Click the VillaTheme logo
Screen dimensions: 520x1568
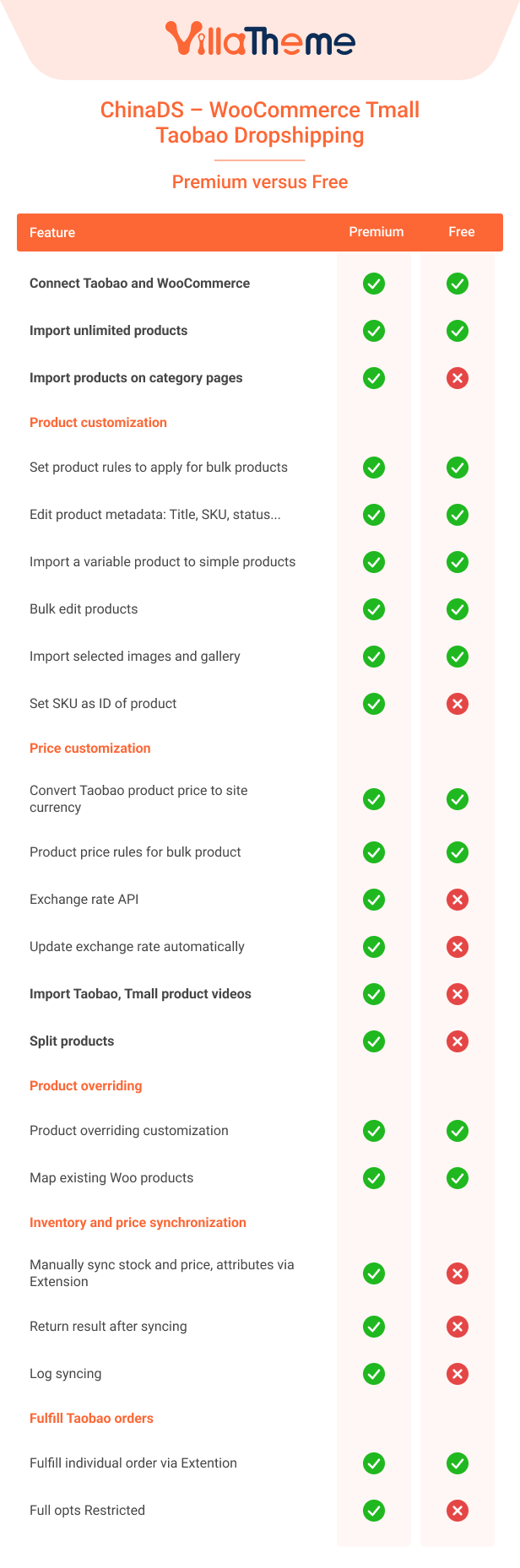tap(260, 39)
